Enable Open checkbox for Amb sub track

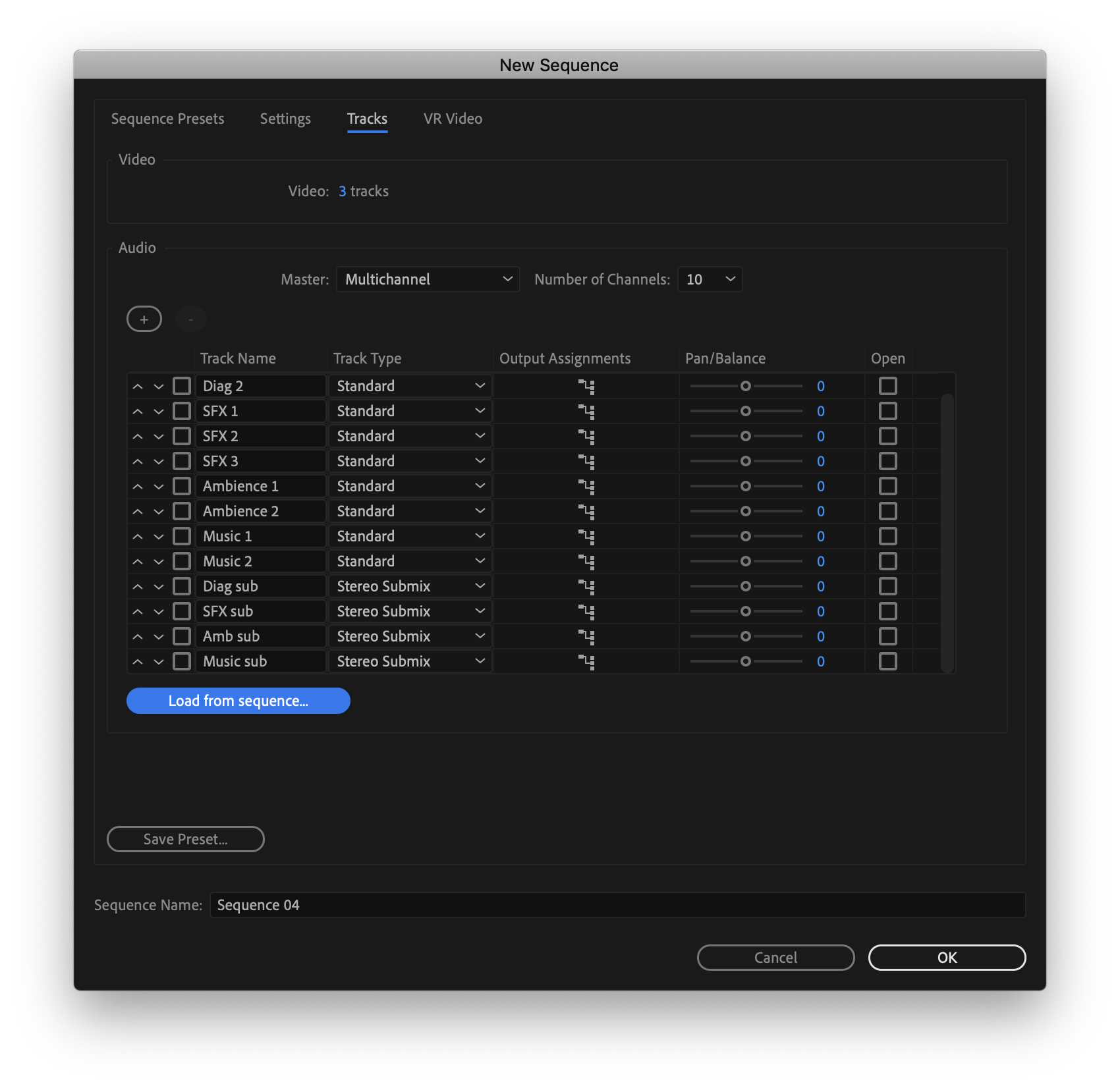[x=887, y=636]
